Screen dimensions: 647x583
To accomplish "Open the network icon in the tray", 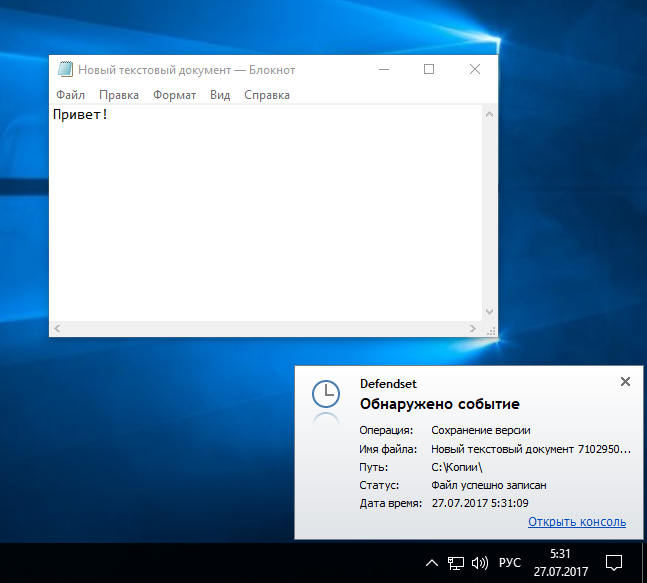I will tap(456, 563).
